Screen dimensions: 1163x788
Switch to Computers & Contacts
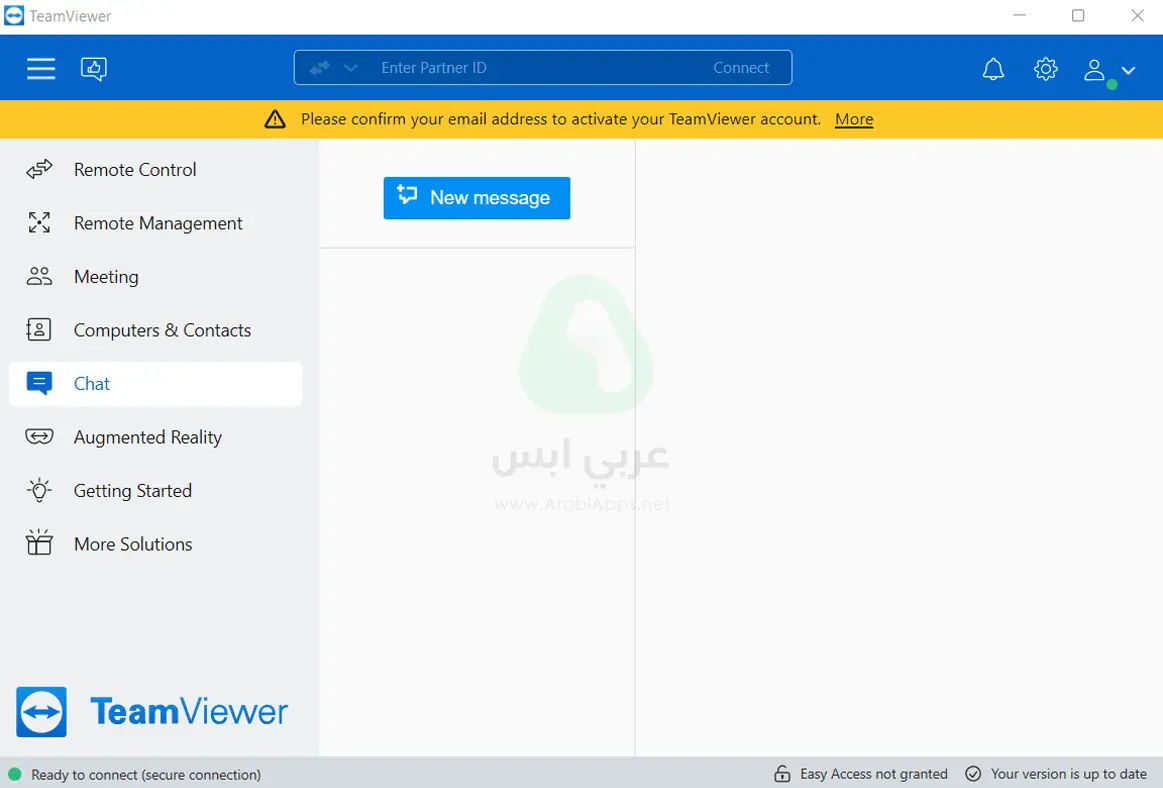pos(162,330)
